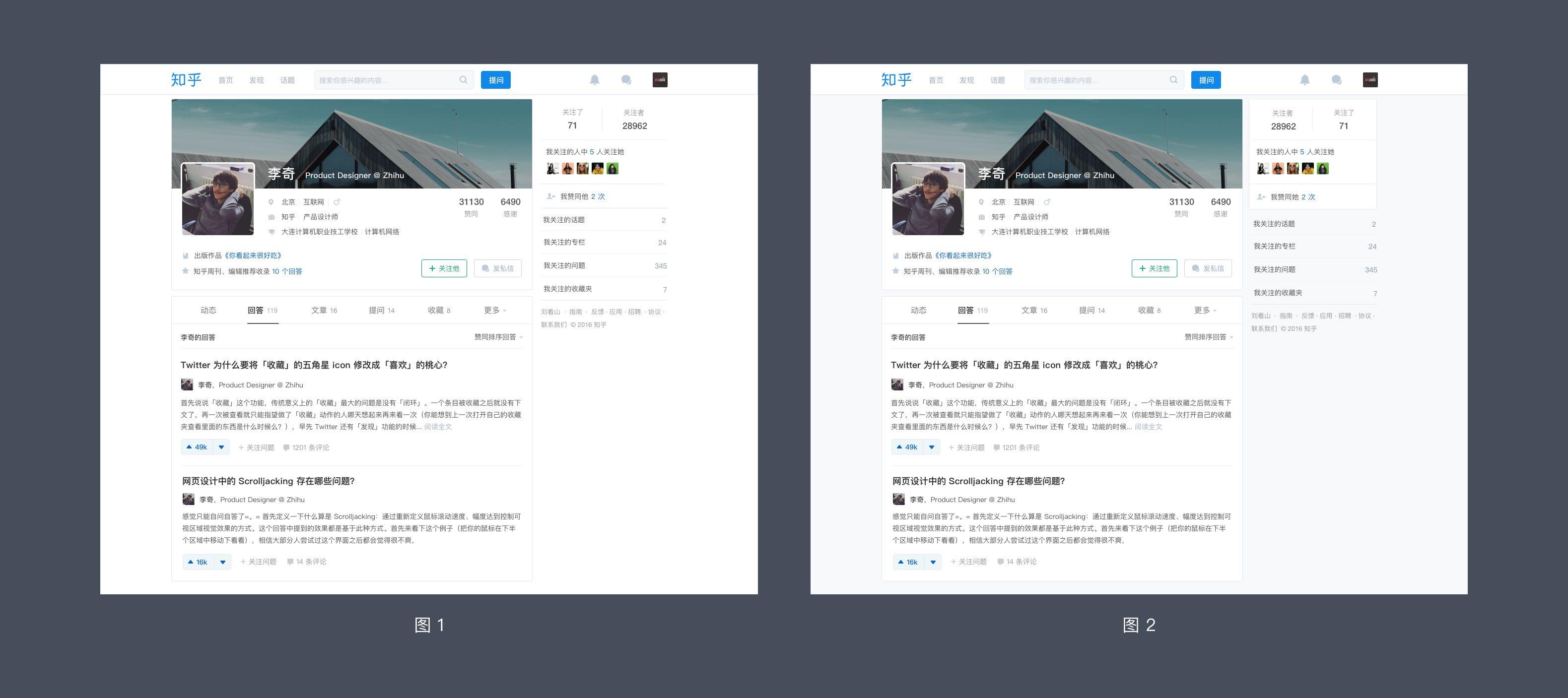Image resolution: width=1568 pixels, height=698 pixels.
Task: Click the 关注他 follow button
Action: coord(444,268)
